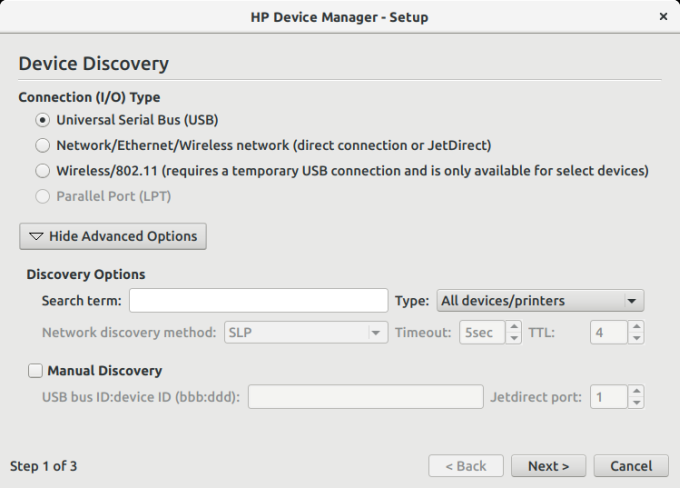Increase the Jetdirect port value
This screenshot has width=680, height=488.
coord(637,391)
